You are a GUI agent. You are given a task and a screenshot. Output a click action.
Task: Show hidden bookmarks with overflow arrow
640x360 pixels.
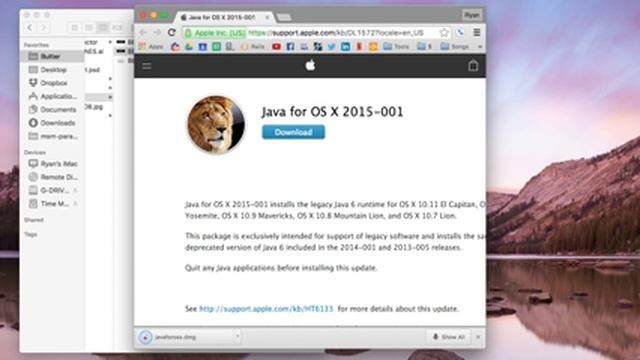pos(480,47)
